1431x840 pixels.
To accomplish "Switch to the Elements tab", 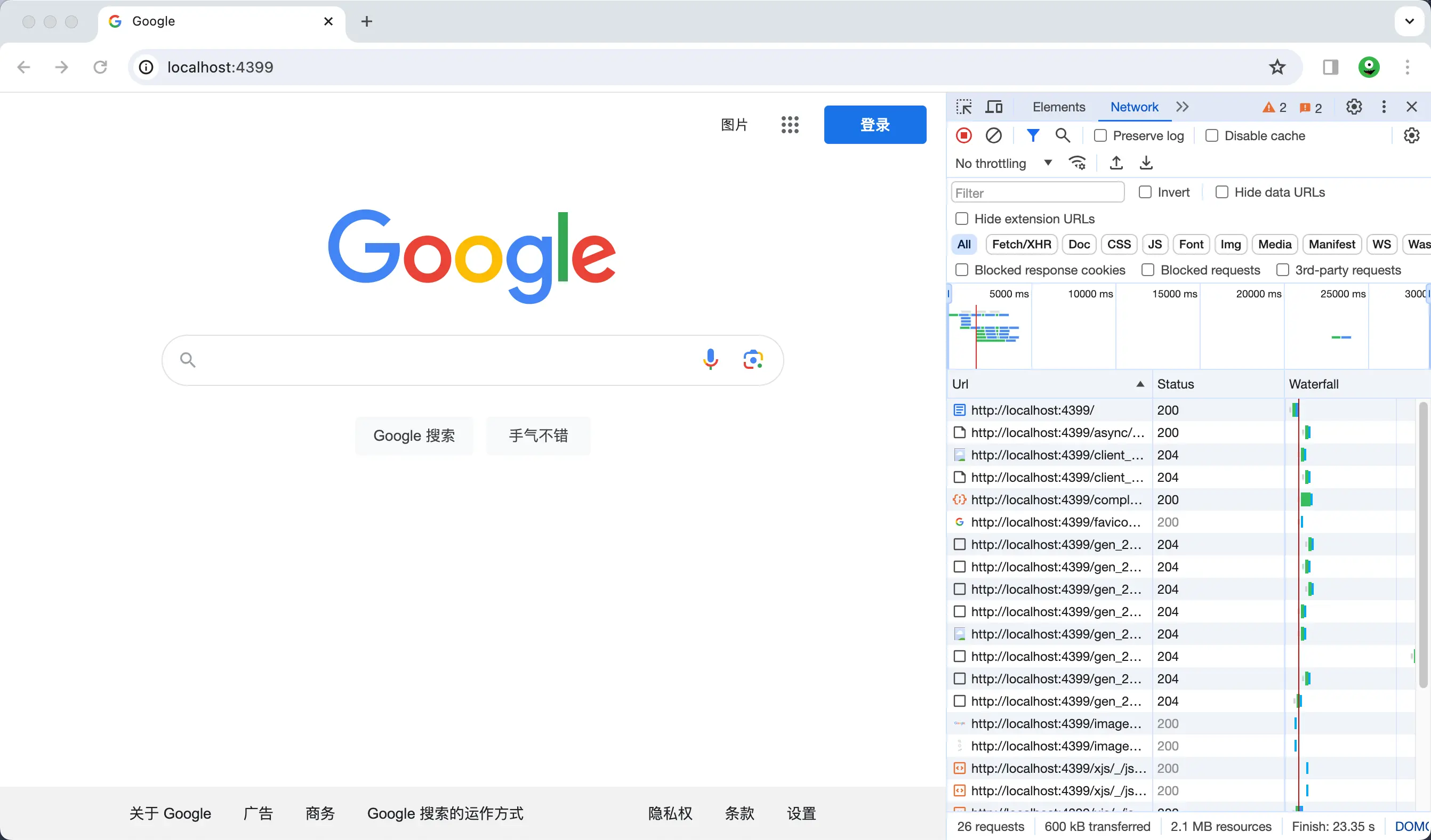I will [x=1058, y=107].
